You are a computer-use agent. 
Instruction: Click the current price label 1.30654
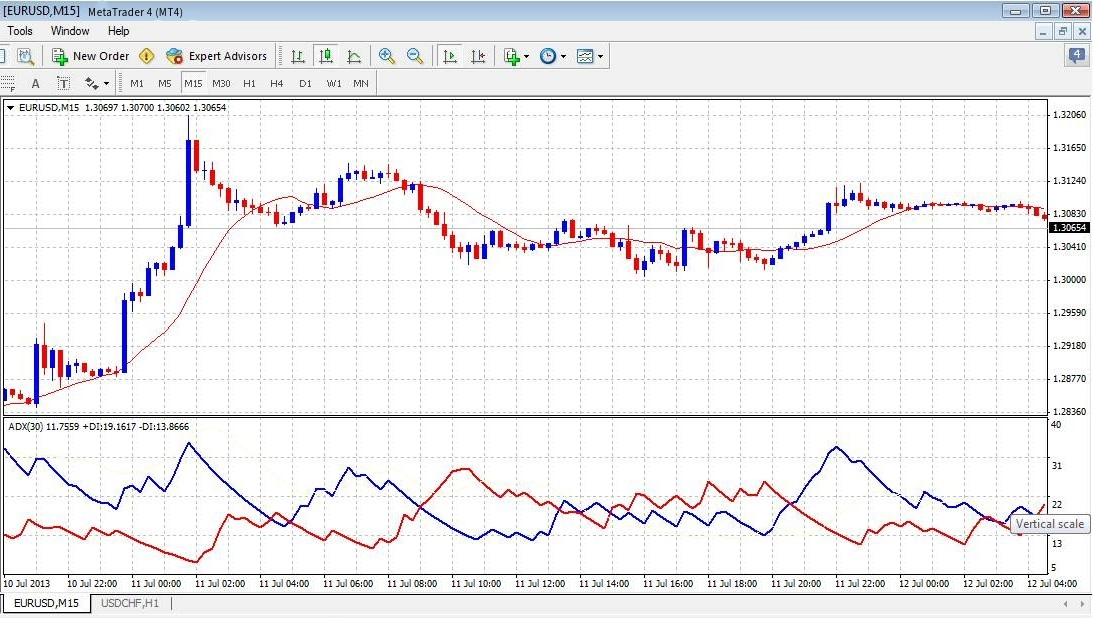(1069, 228)
